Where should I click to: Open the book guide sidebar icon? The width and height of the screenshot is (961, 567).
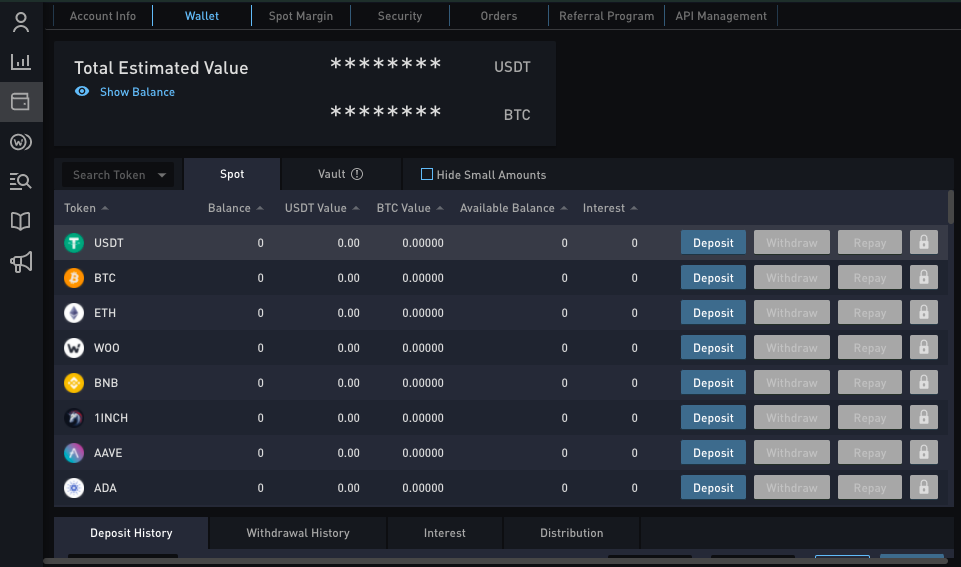[21, 221]
